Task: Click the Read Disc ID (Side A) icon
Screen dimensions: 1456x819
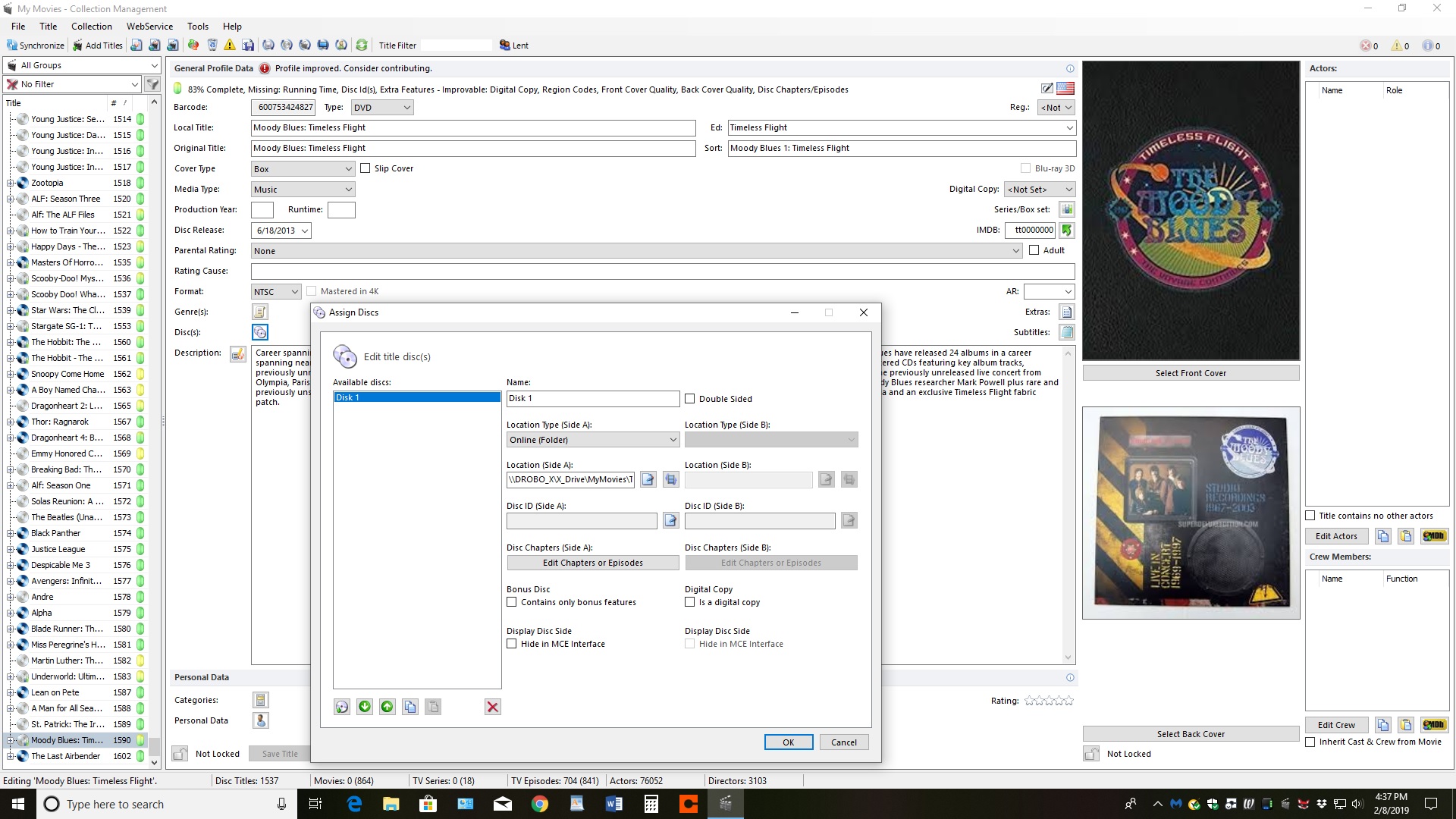Action: tap(671, 520)
